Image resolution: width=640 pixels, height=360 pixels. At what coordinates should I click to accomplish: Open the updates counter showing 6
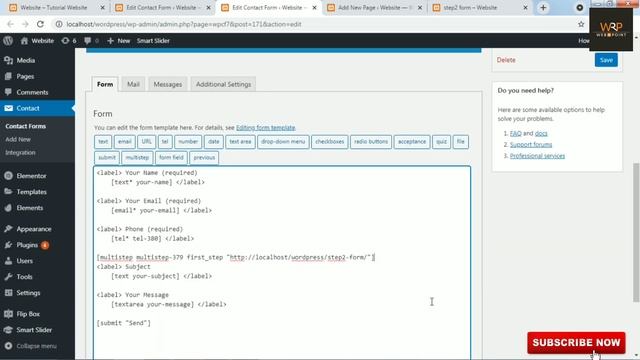coord(69,41)
